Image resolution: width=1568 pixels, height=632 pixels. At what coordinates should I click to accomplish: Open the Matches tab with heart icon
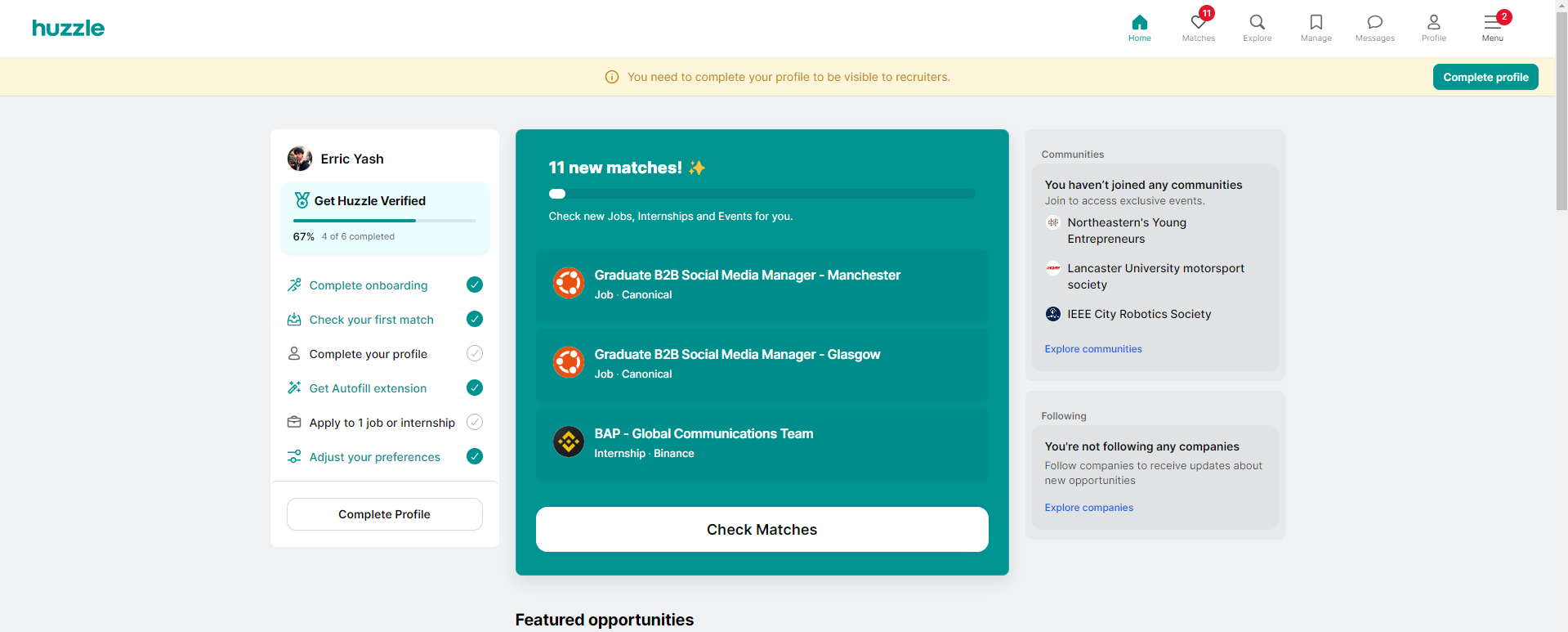(1198, 28)
